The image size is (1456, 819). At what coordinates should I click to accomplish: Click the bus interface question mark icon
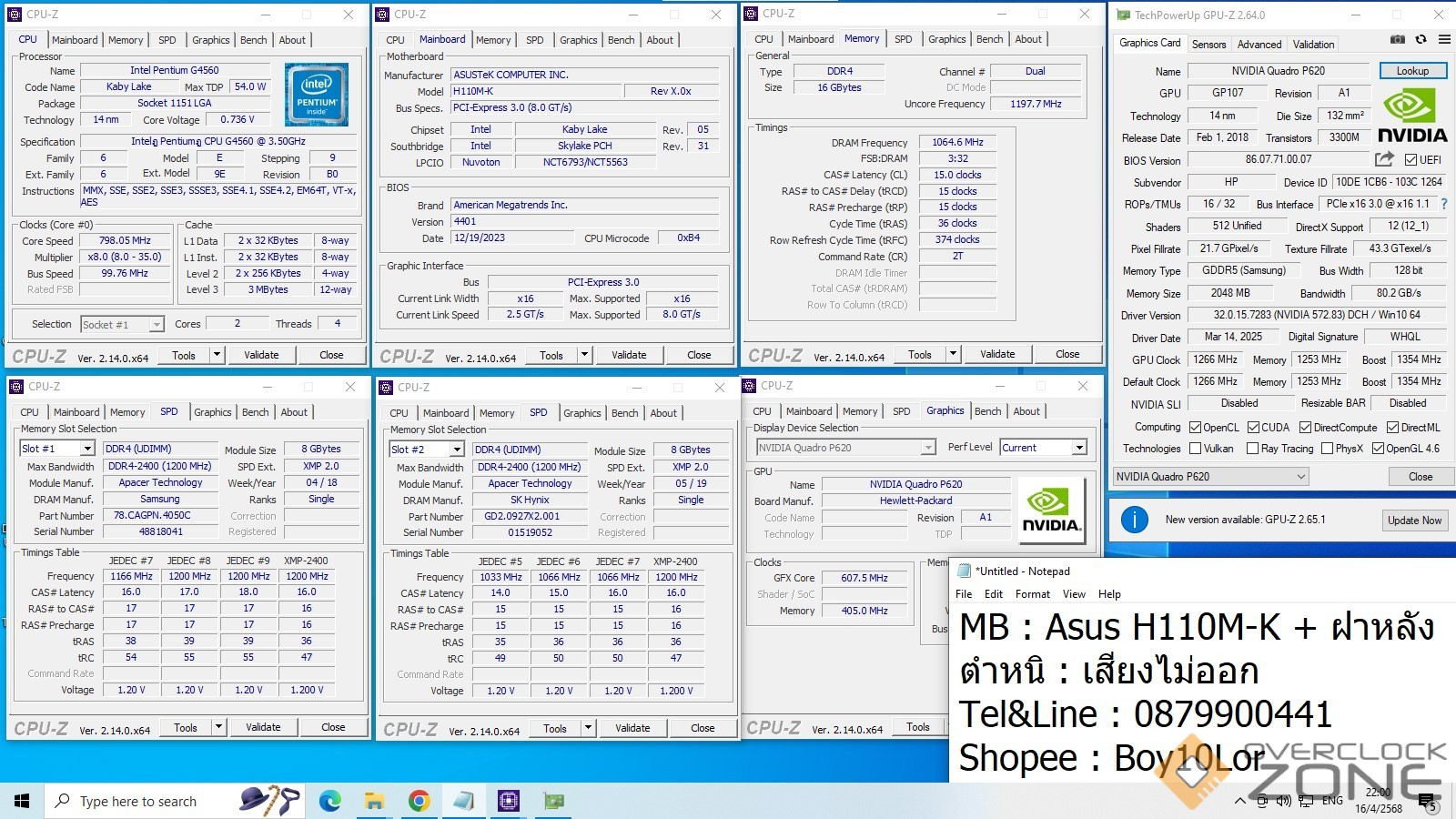pyautogui.click(x=1443, y=204)
